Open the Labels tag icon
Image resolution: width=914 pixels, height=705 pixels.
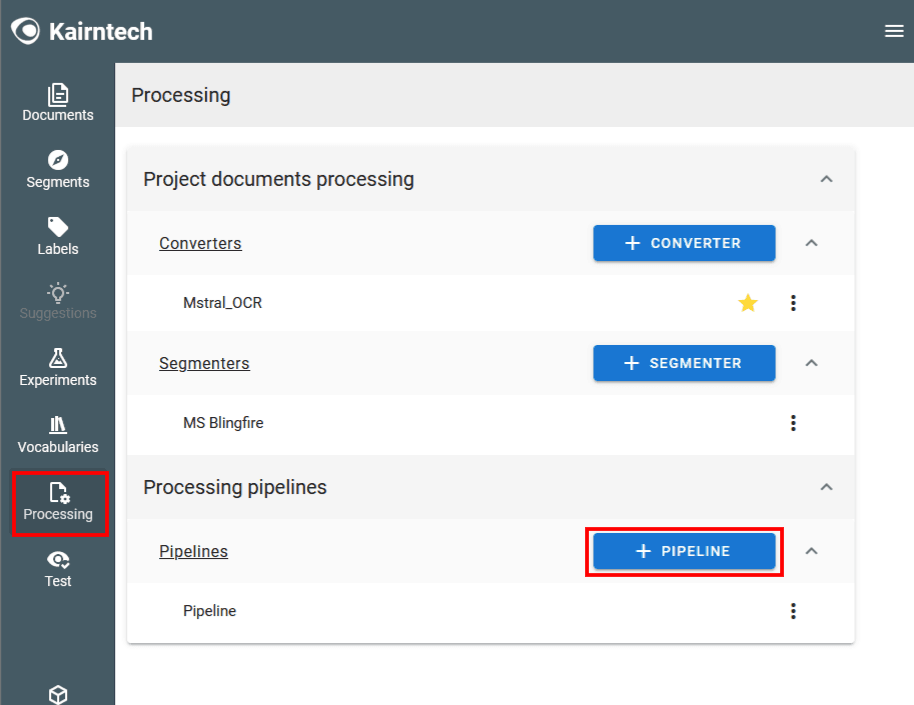tap(58, 228)
